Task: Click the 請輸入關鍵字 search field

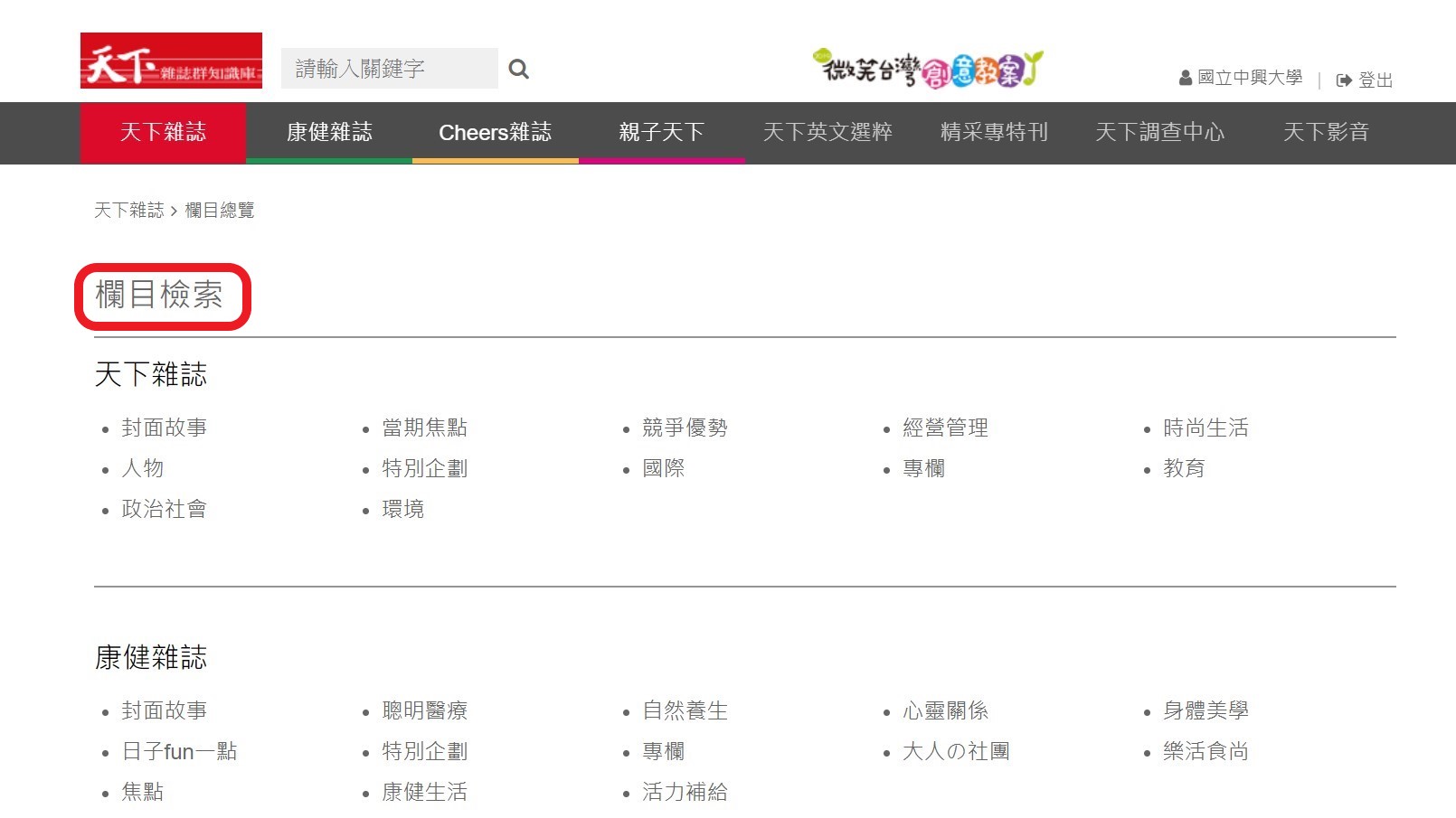Action: click(390, 69)
